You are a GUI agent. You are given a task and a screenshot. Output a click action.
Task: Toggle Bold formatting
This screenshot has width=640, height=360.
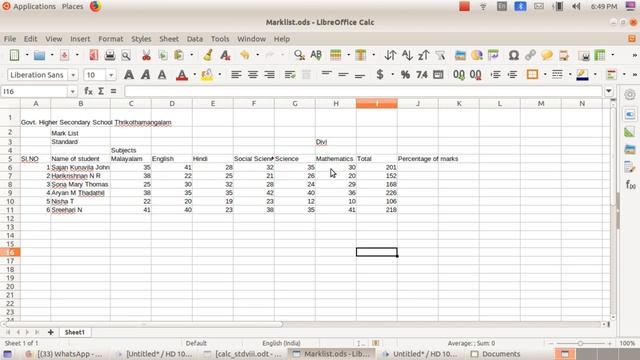[129, 75]
